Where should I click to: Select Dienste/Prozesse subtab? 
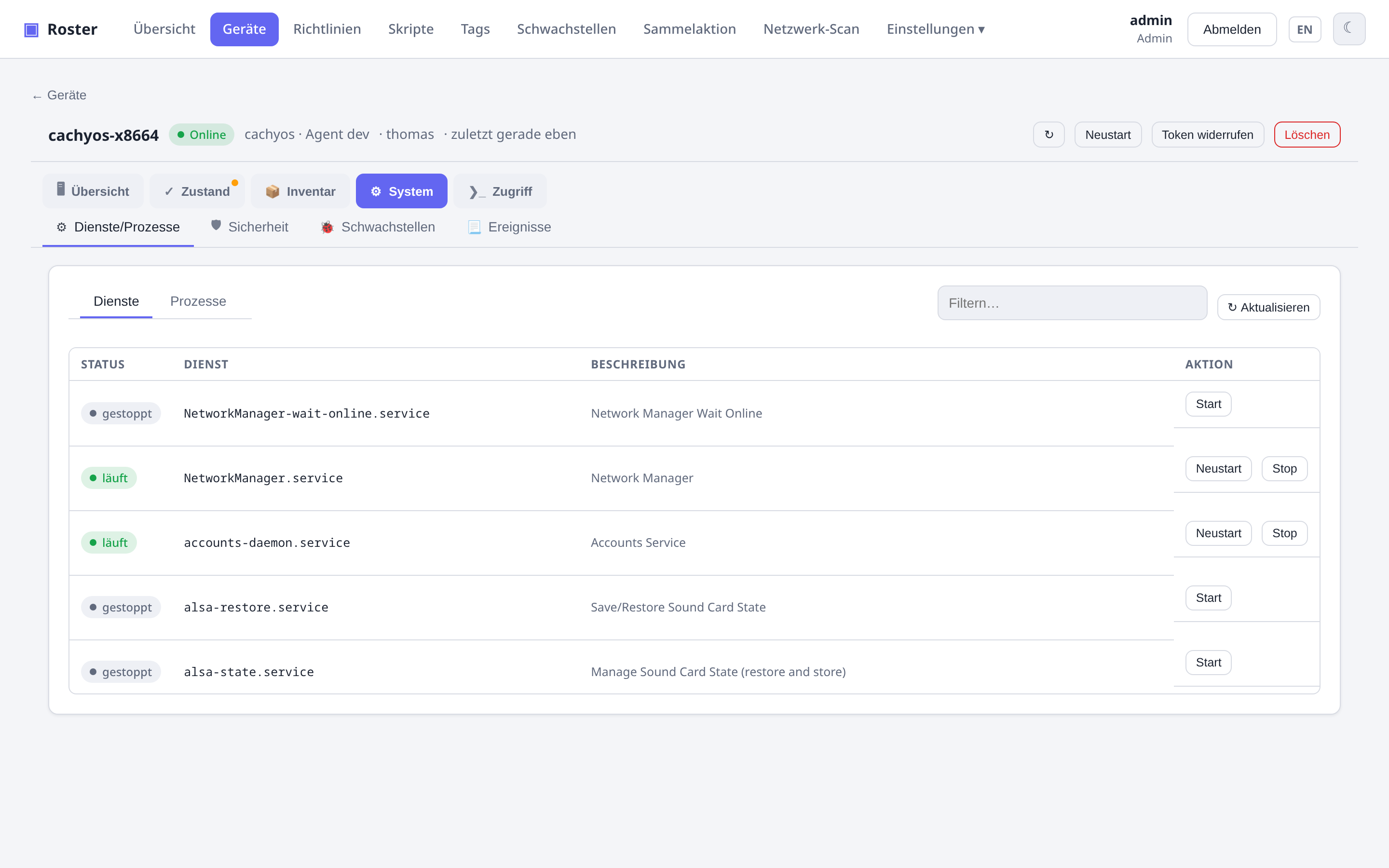click(118, 227)
